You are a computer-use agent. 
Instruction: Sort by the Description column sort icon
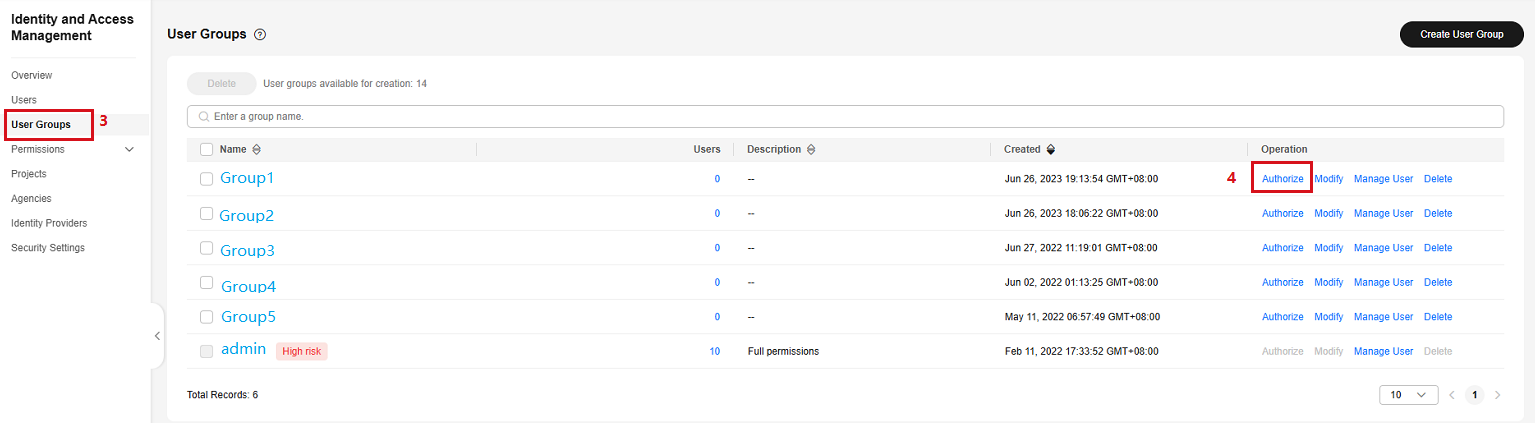811,150
